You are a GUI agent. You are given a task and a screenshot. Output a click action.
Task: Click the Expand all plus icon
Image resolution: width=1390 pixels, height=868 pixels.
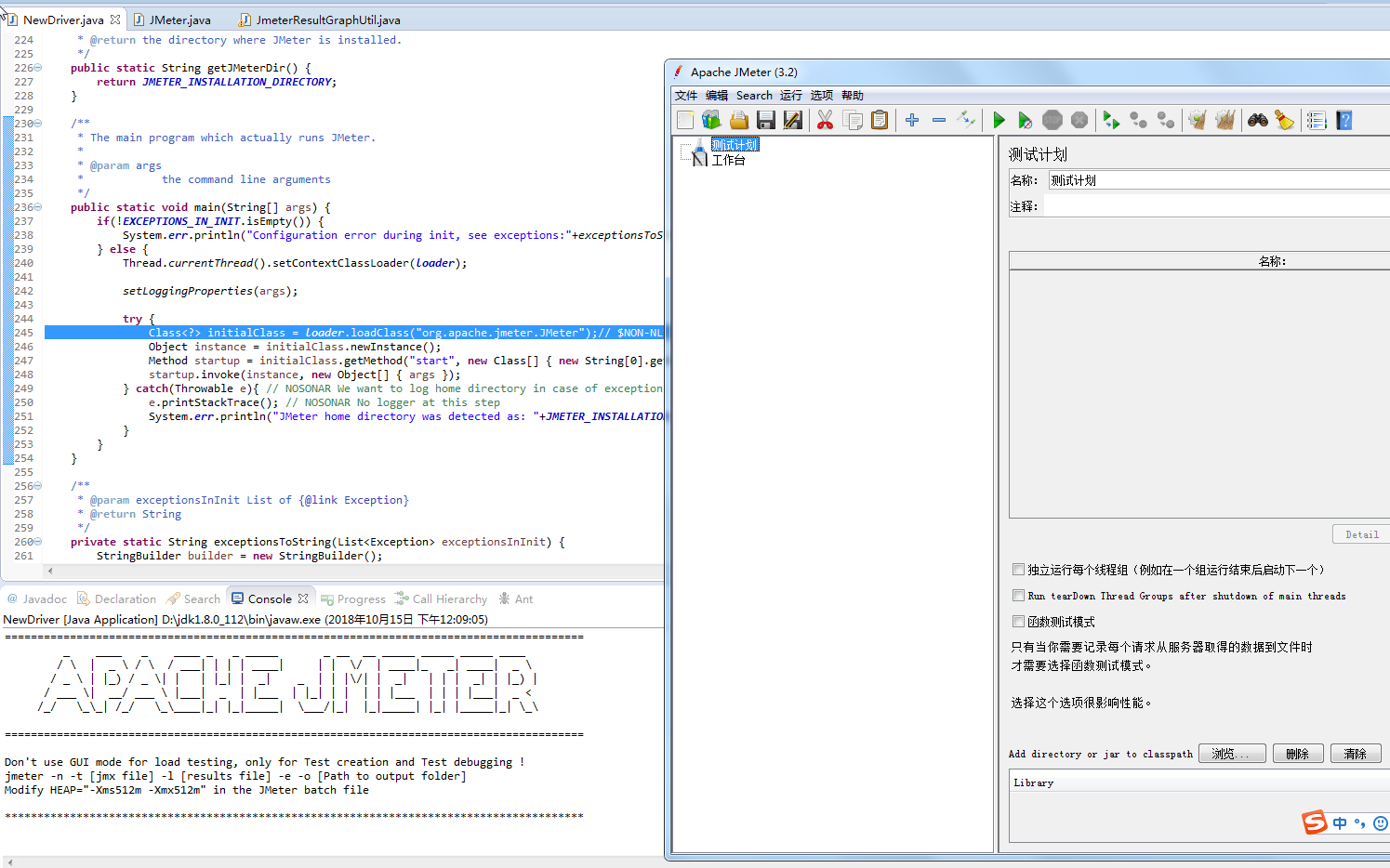point(912,120)
